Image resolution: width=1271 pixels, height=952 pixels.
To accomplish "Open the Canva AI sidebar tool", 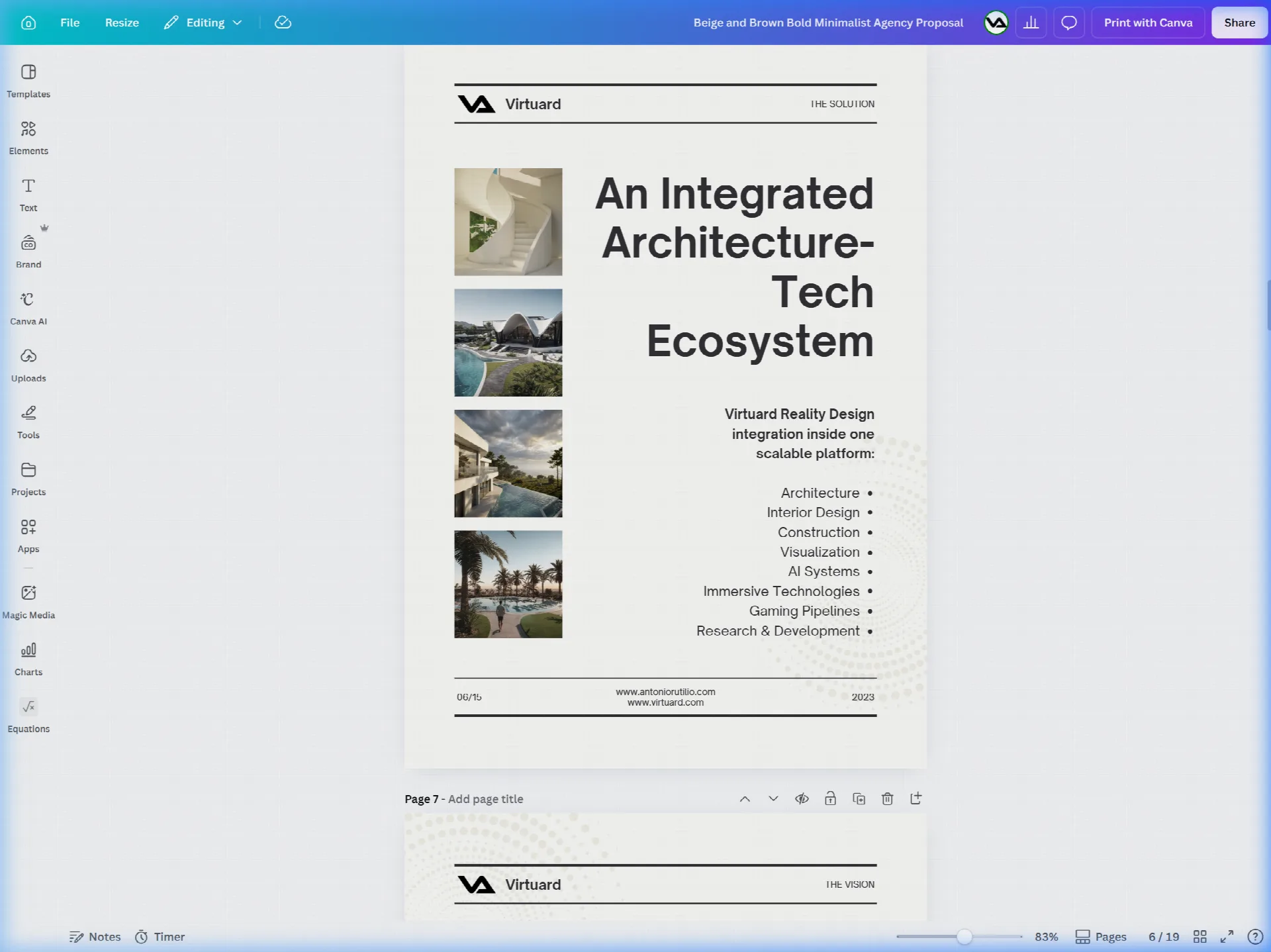I will click(28, 309).
